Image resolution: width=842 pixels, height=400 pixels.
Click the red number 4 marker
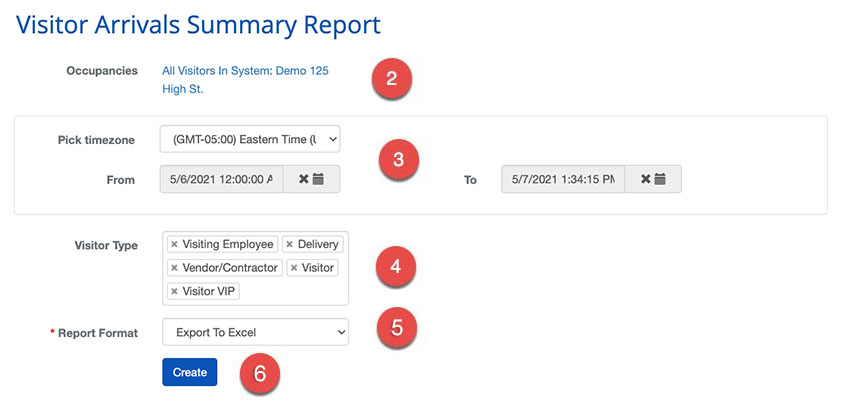(395, 267)
